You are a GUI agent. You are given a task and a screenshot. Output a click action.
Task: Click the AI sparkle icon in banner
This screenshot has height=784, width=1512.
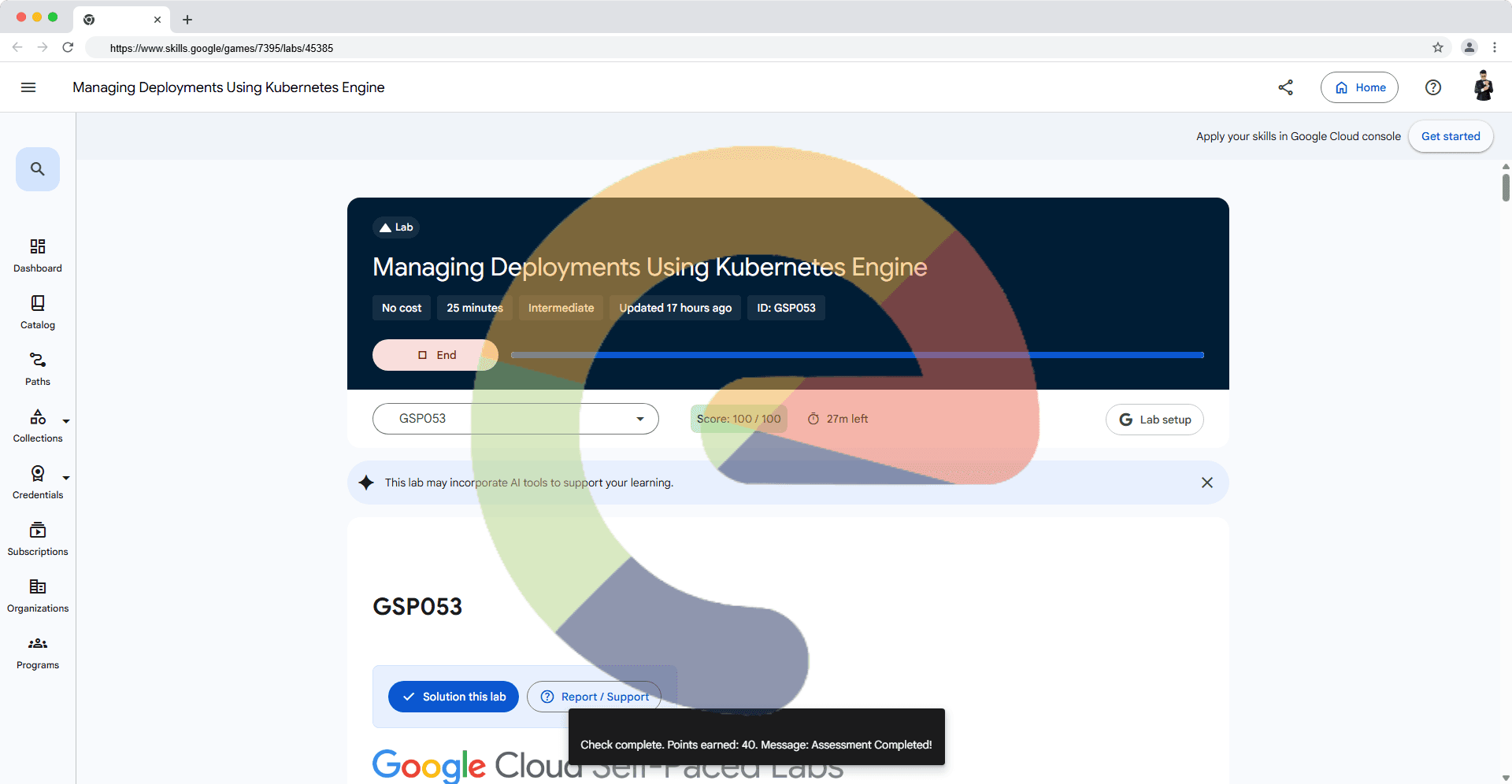pos(366,483)
